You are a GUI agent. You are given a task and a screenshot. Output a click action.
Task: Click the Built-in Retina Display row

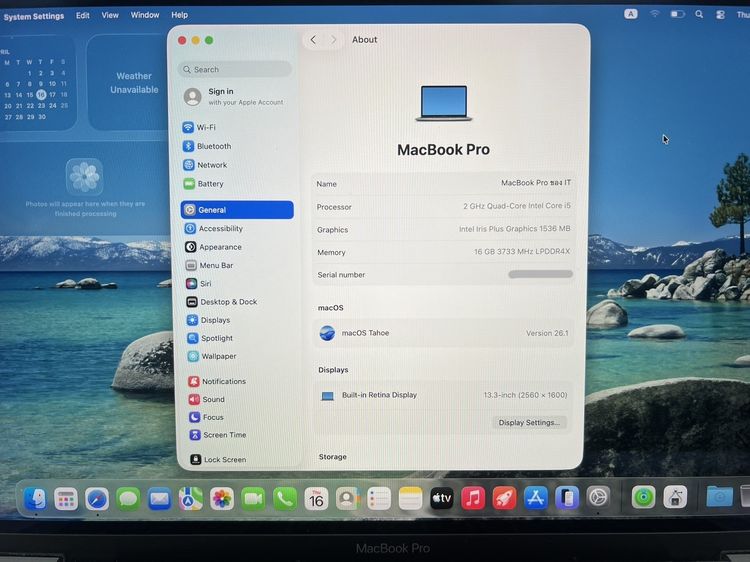[443, 395]
